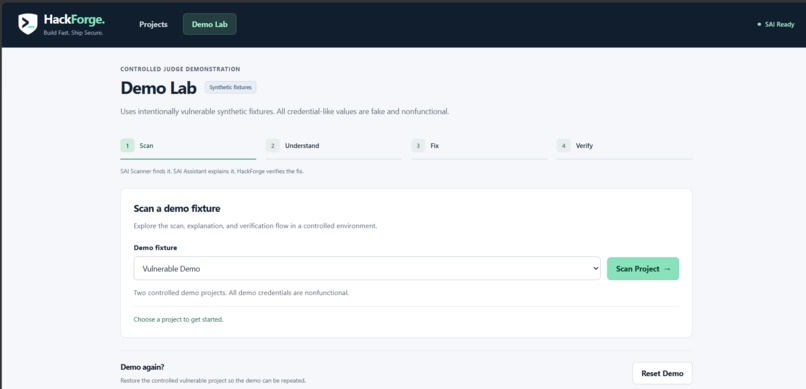This screenshot has height=389, width=806.
Task: Click the Reset Demo button
Action: click(x=662, y=374)
